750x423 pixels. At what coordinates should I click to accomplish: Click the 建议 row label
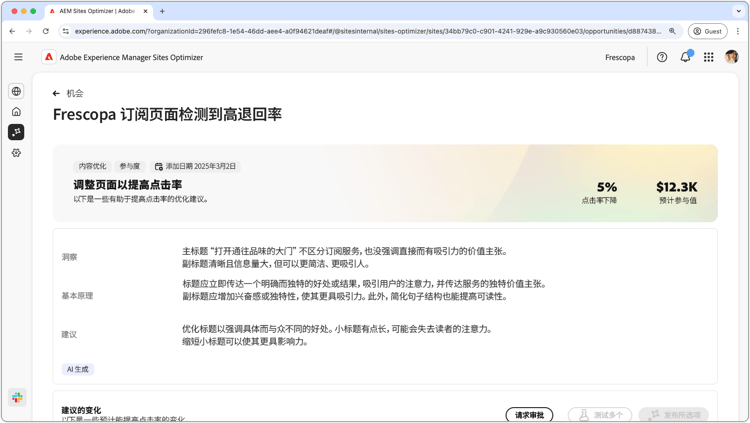pos(69,334)
